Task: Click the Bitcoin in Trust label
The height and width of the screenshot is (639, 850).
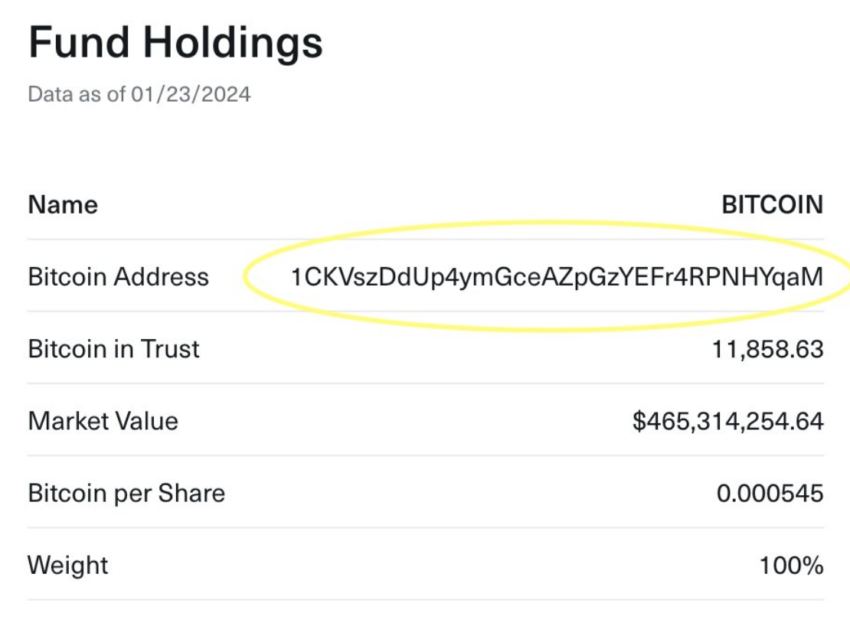Action: pyautogui.click(x=114, y=349)
